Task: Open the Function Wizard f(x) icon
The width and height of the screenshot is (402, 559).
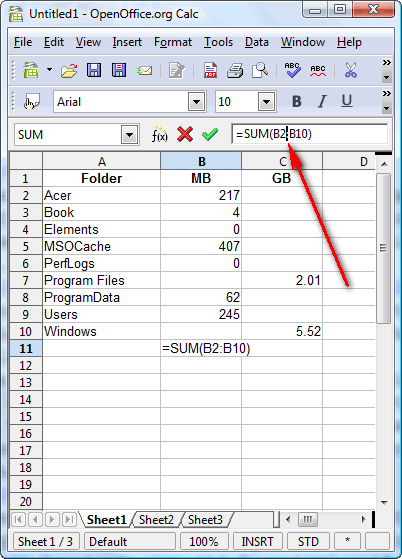Action: [159, 134]
